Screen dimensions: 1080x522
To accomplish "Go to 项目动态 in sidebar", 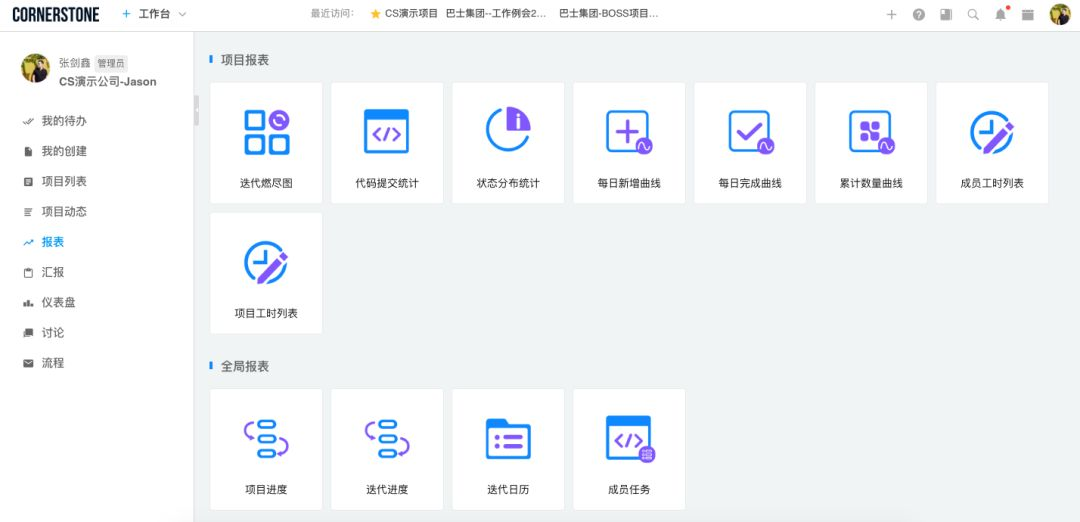I will (64, 211).
